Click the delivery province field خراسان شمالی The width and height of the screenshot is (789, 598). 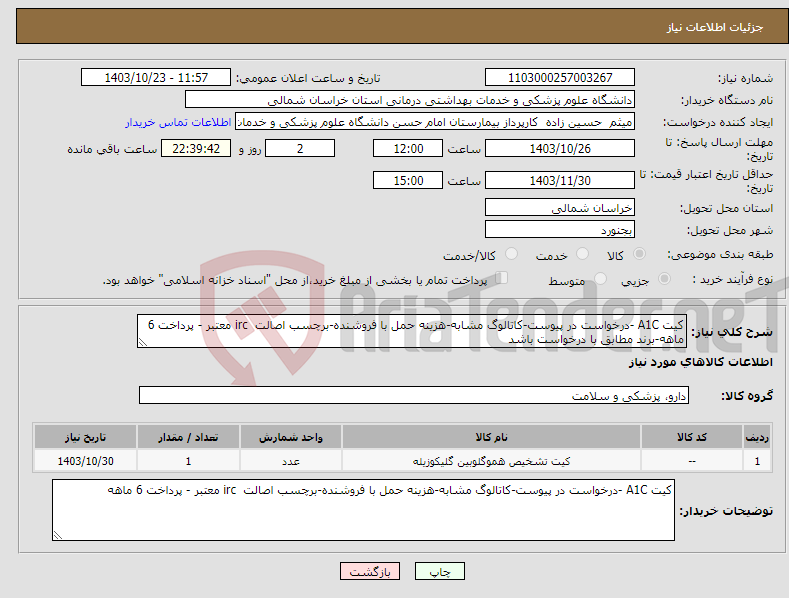pyautogui.click(x=560, y=207)
